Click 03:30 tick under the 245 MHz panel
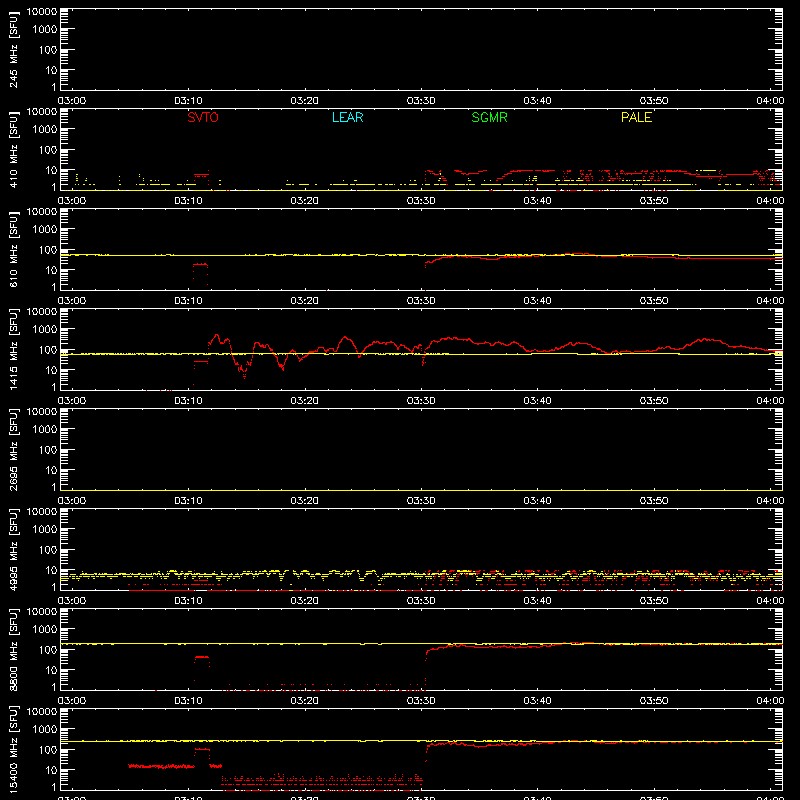Screen dimensions: 800x800 click(421, 101)
